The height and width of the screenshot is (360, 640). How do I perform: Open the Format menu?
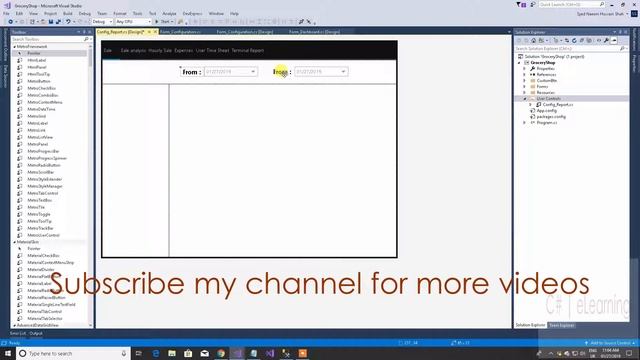[120, 13]
